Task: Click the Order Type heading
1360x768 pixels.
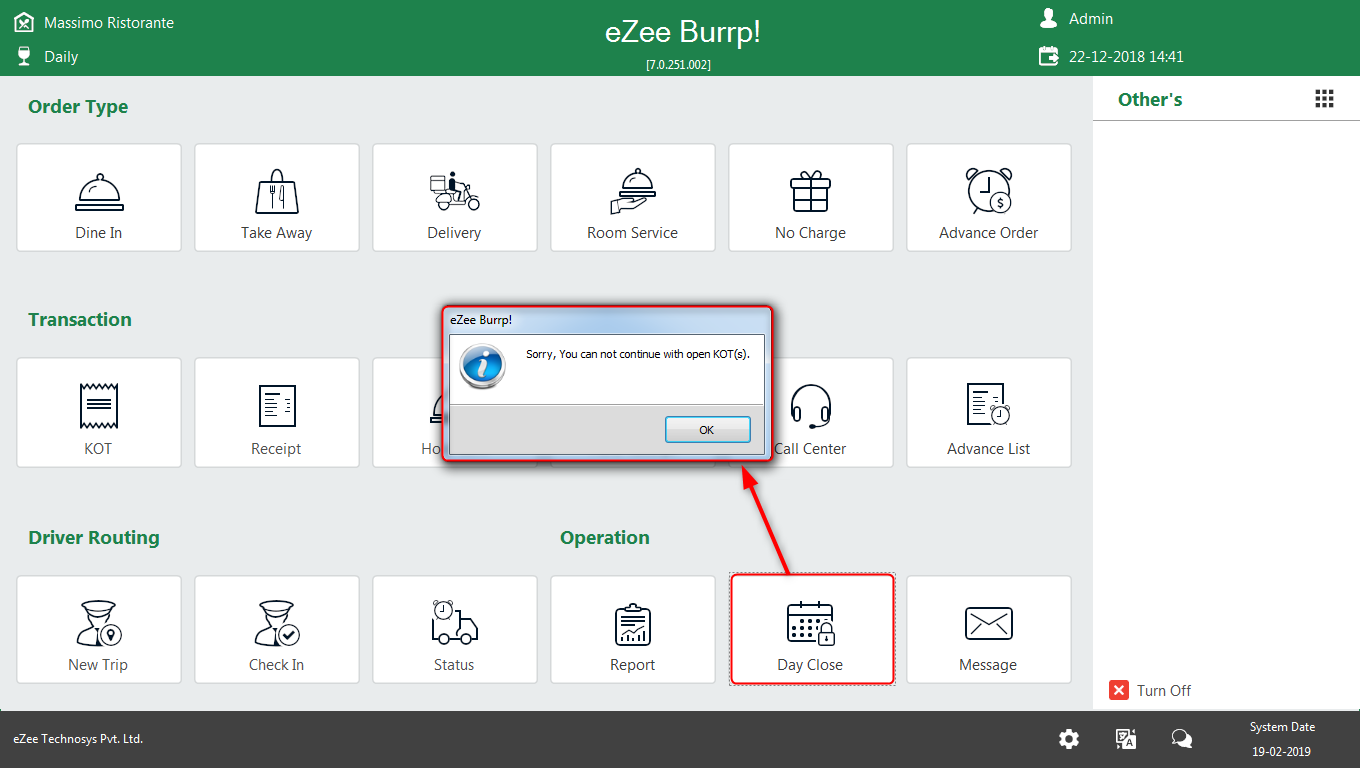Action: click(x=78, y=107)
